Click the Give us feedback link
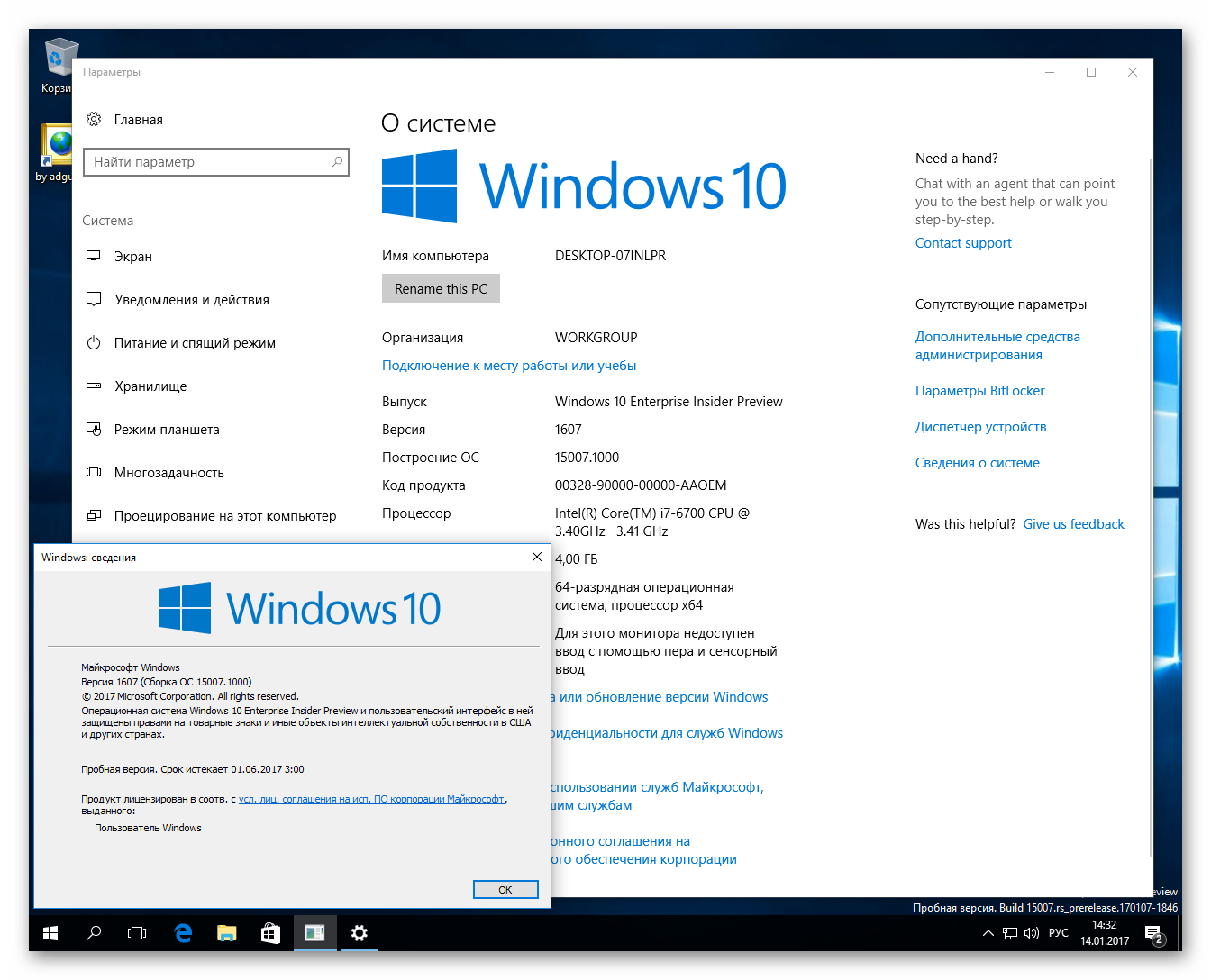The width and height of the screenshot is (1211, 980). (1073, 524)
